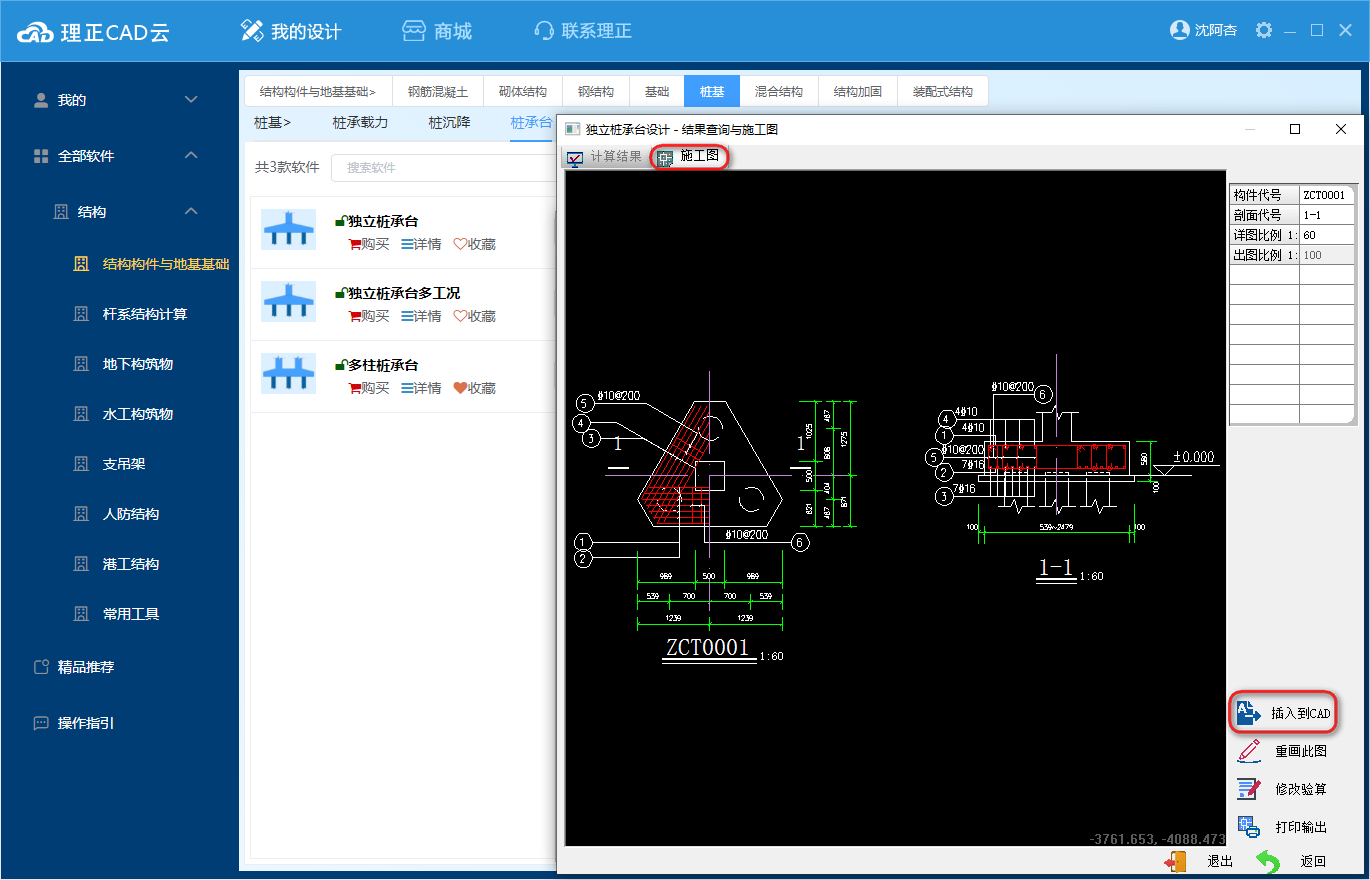Switch to 施工图 tab in dialog
Screen dimensions: 1370x880
tap(689, 157)
